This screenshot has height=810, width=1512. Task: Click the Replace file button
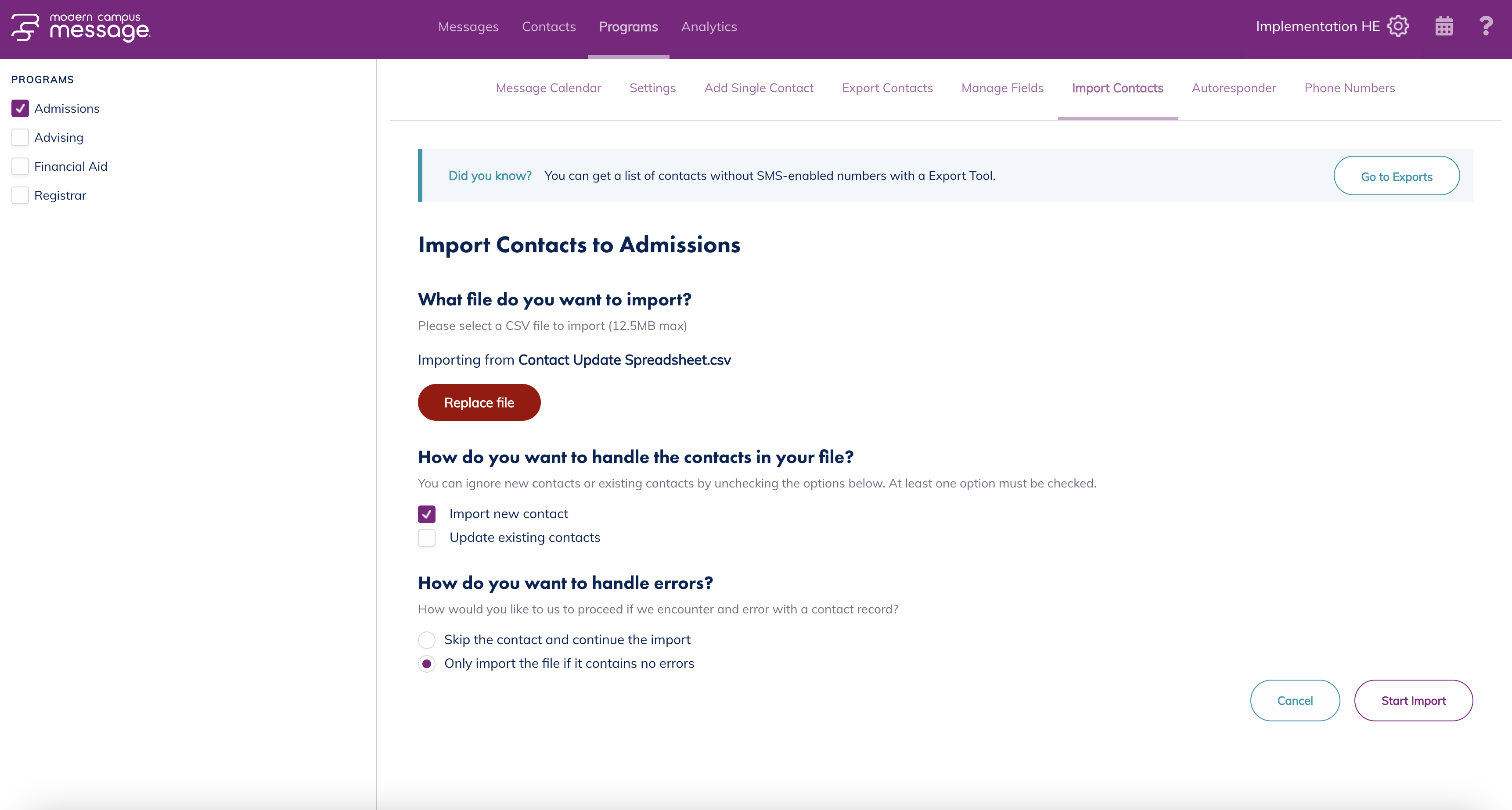[x=479, y=402]
